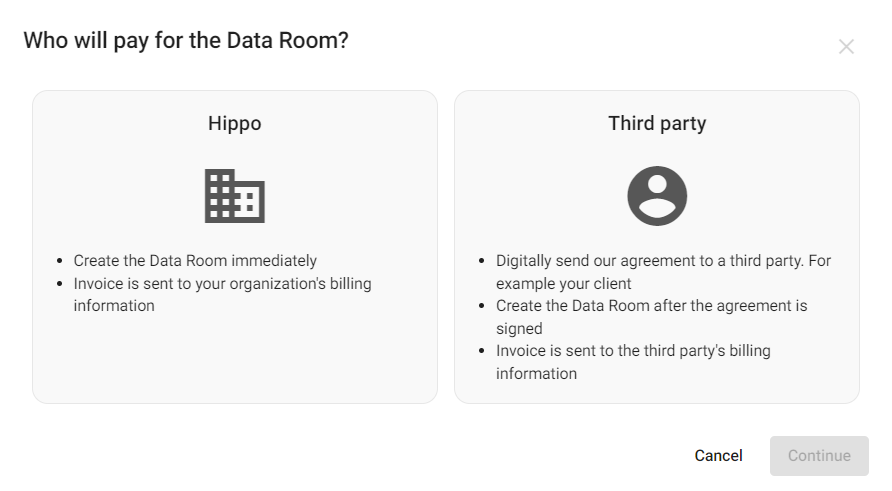
Task: Click "For example your client" text
Action: 563,284
